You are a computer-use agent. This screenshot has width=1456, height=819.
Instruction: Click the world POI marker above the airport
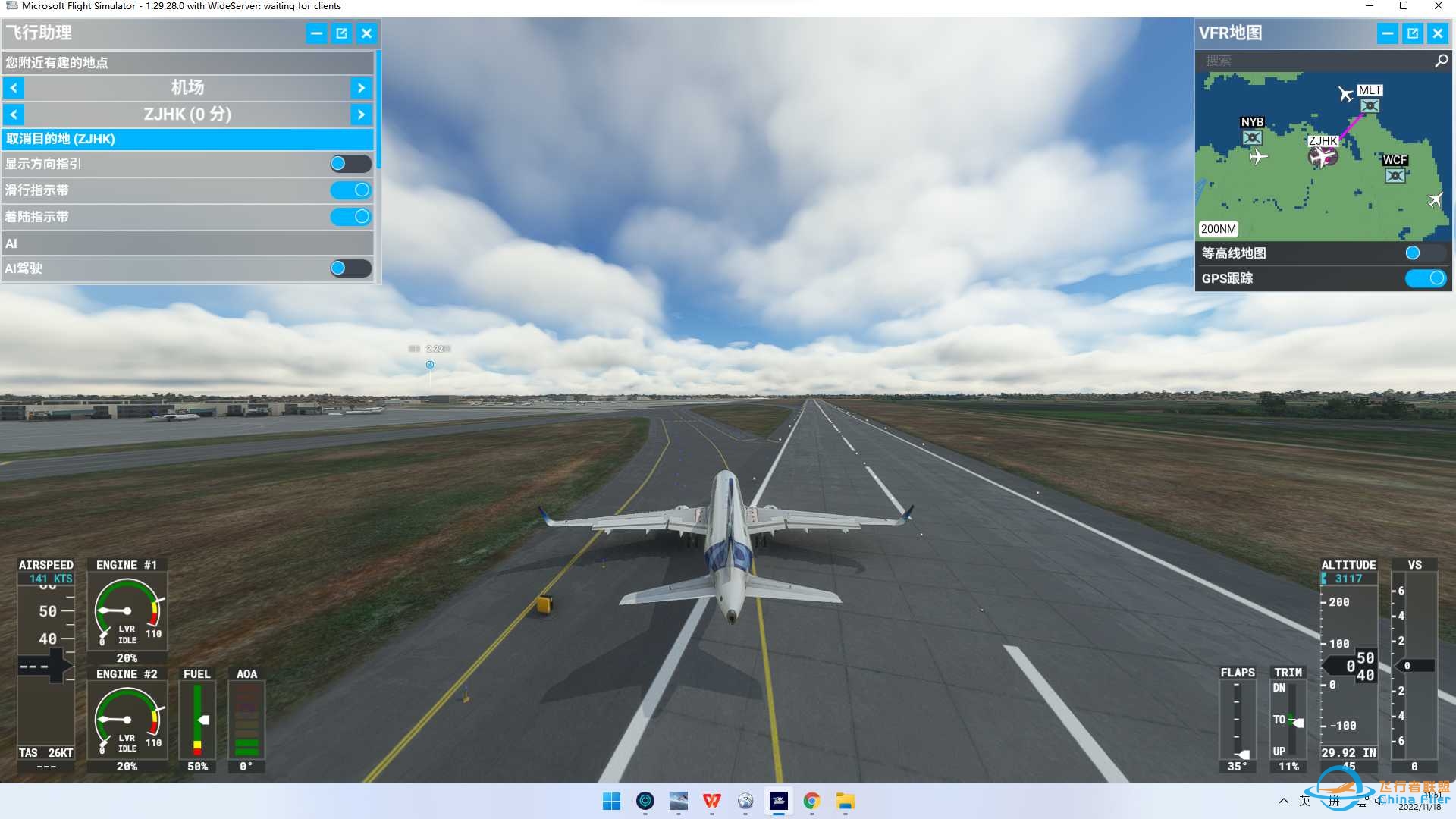point(430,365)
